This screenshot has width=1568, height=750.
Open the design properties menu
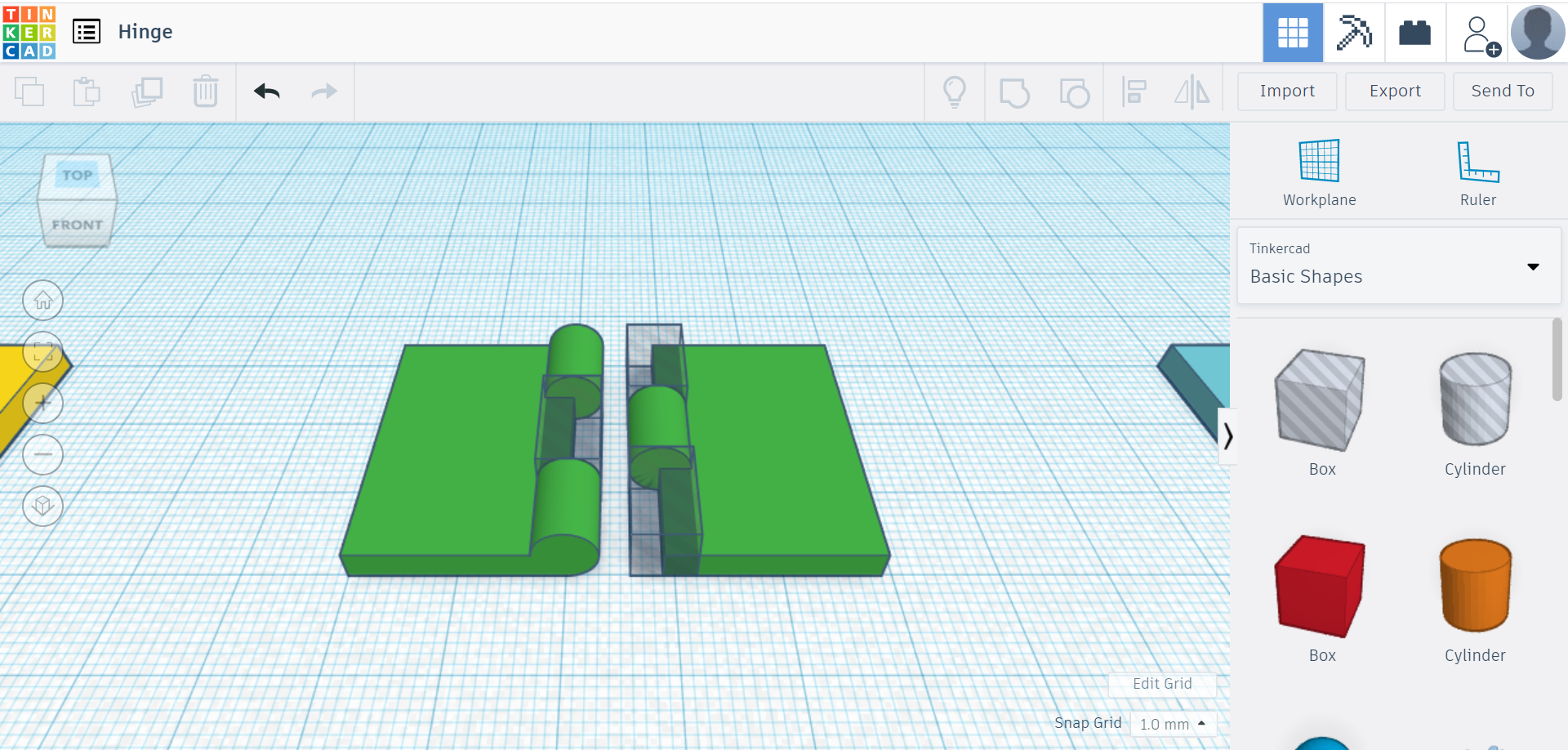(x=86, y=32)
